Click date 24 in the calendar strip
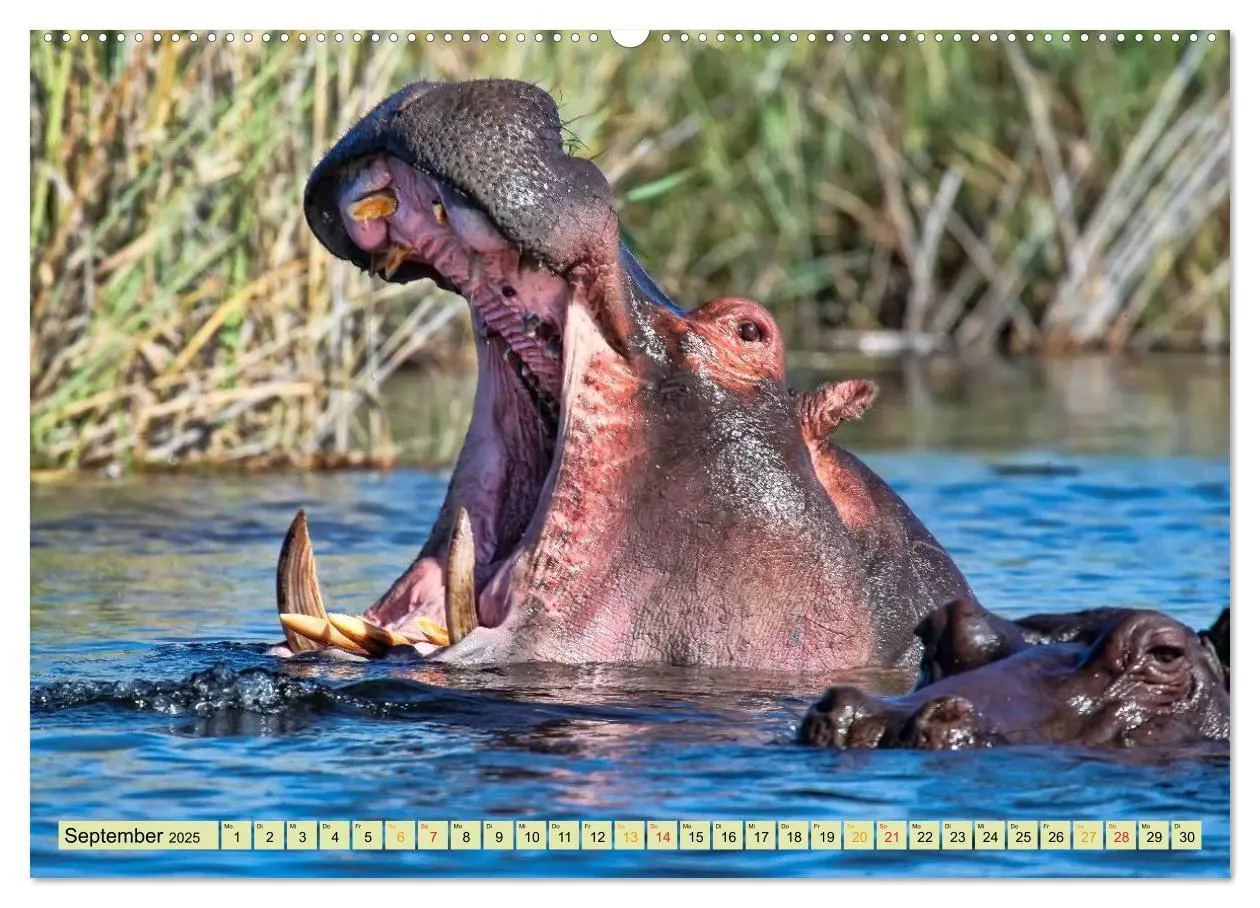Image resolution: width=1260 pixels, height=908 pixels. (x=990, y=836)
